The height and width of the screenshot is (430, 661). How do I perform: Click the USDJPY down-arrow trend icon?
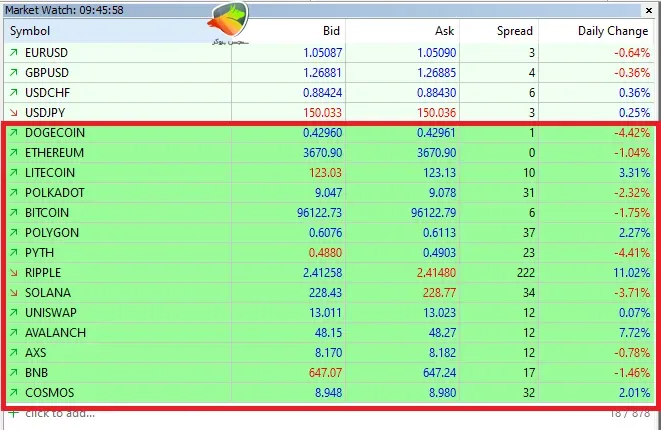click(13, 113)
